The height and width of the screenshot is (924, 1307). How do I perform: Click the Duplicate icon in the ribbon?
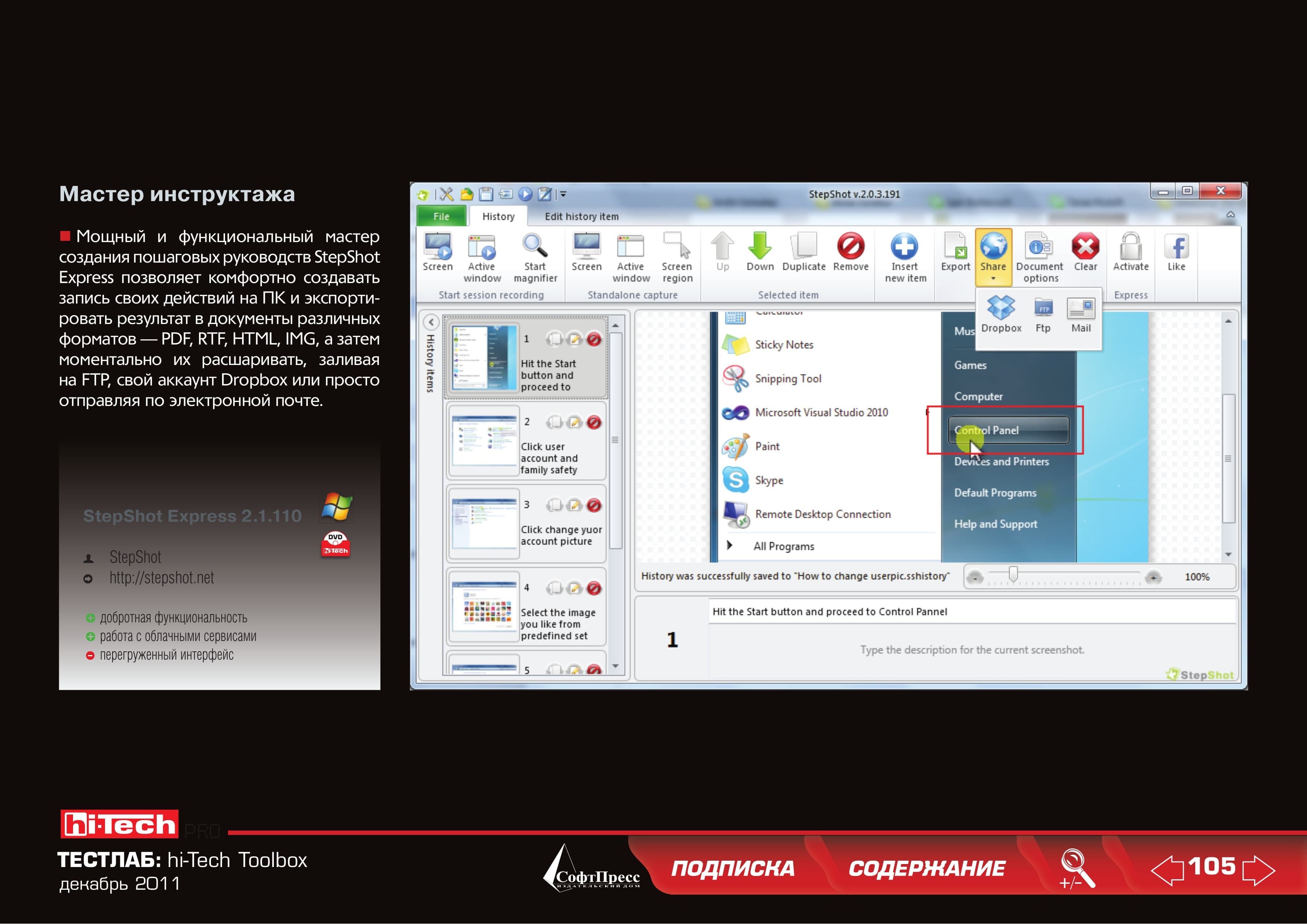tap(804, 246)
